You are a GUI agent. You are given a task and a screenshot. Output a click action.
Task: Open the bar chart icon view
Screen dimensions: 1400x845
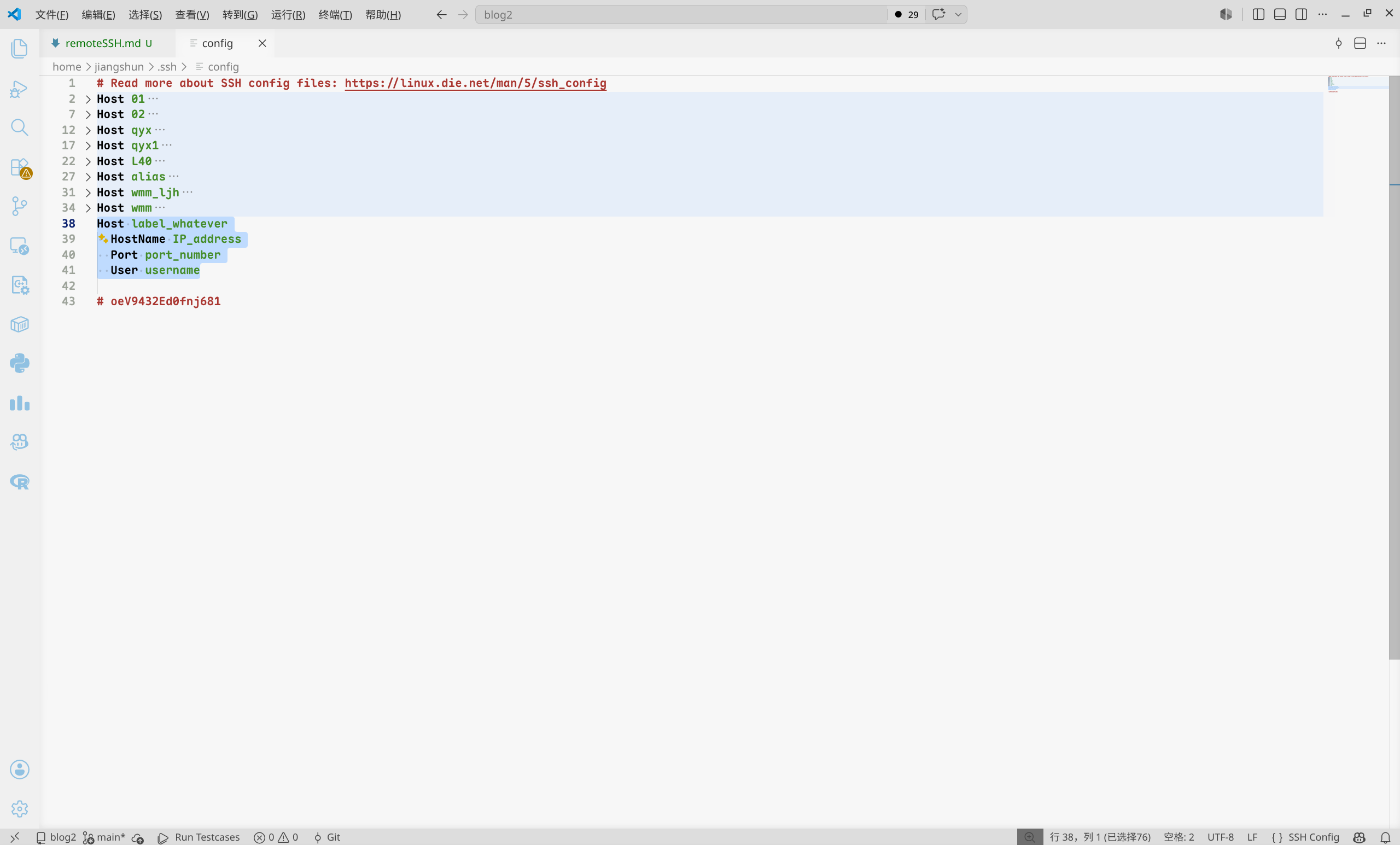(19, 403)
